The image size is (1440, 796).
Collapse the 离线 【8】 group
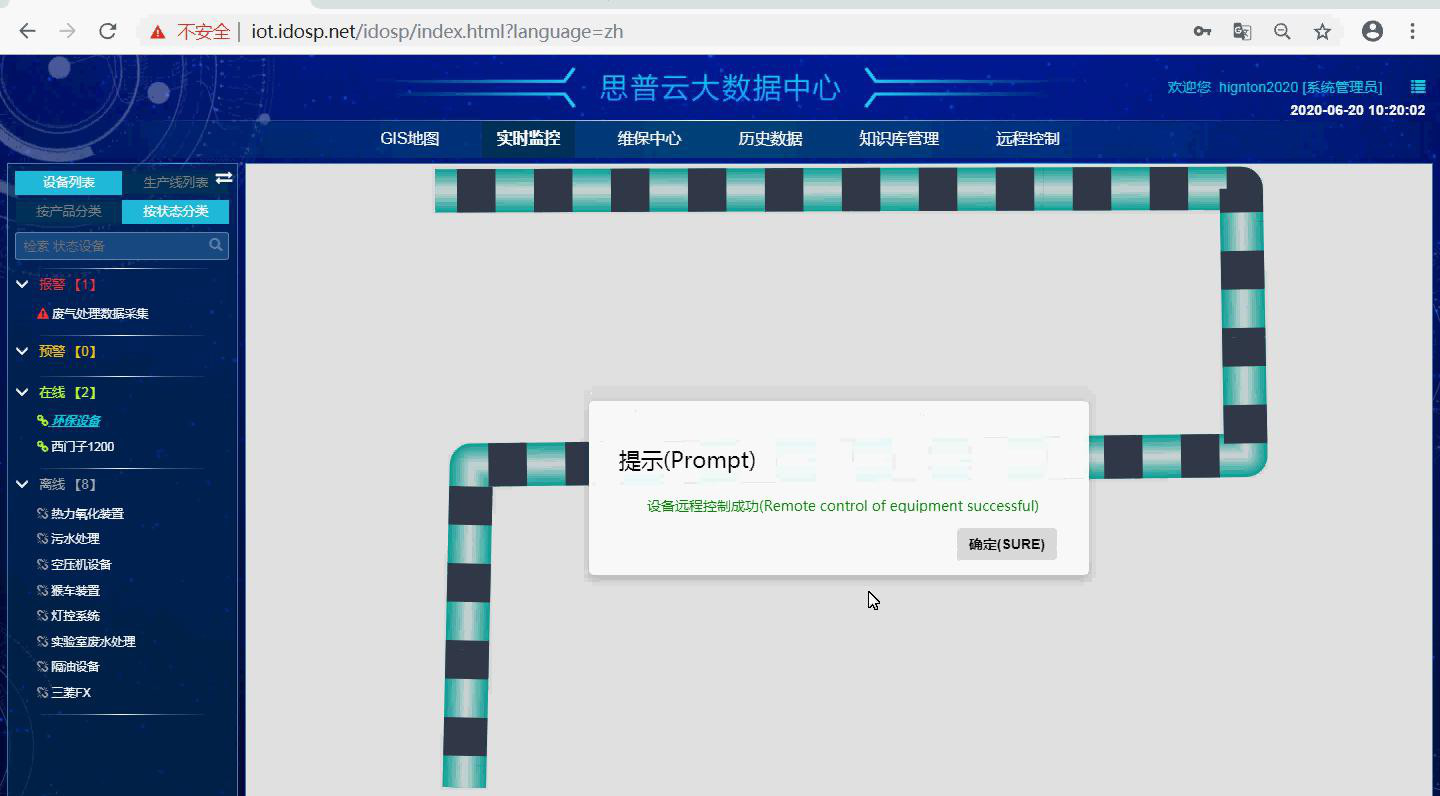coord(22,483)
